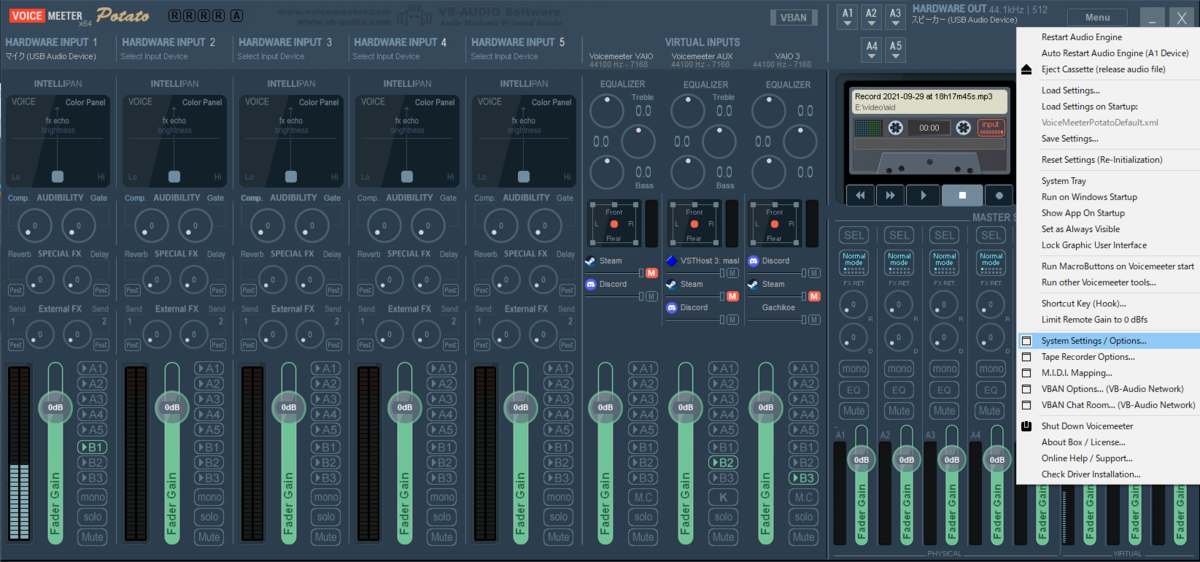Click the Discord icon under Voicemeeter AUX
The image size is (1200, 562).
point(671,307)
